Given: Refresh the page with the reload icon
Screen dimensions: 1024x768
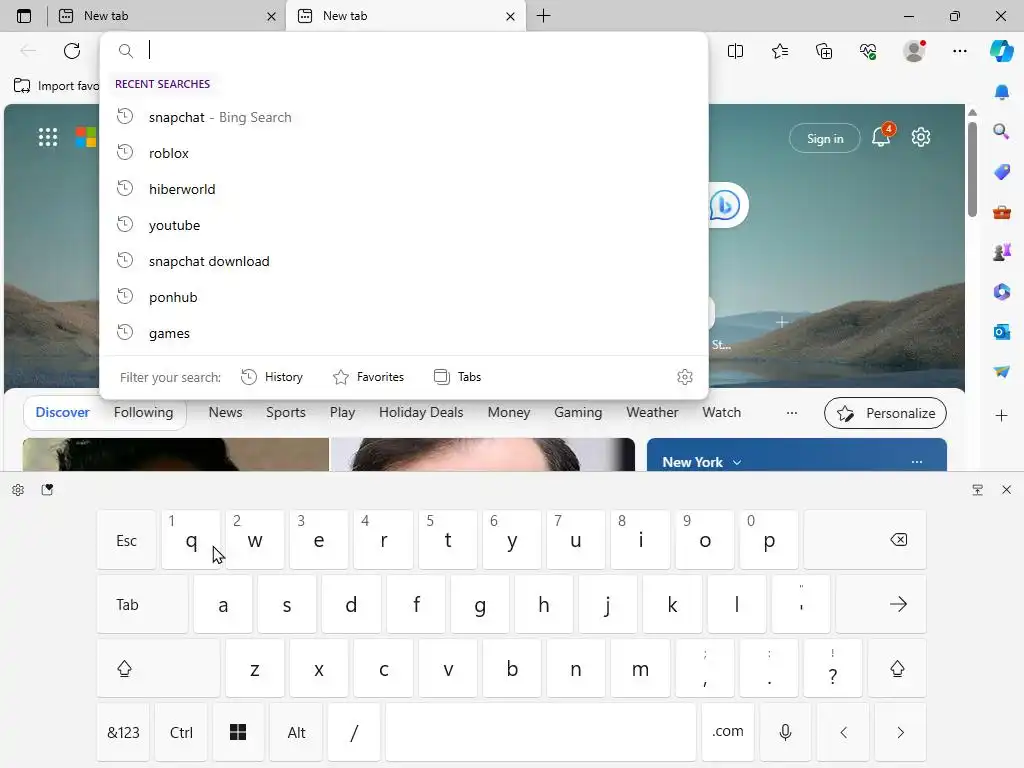Looking at the screenshot, I should (x=72, y=51).
